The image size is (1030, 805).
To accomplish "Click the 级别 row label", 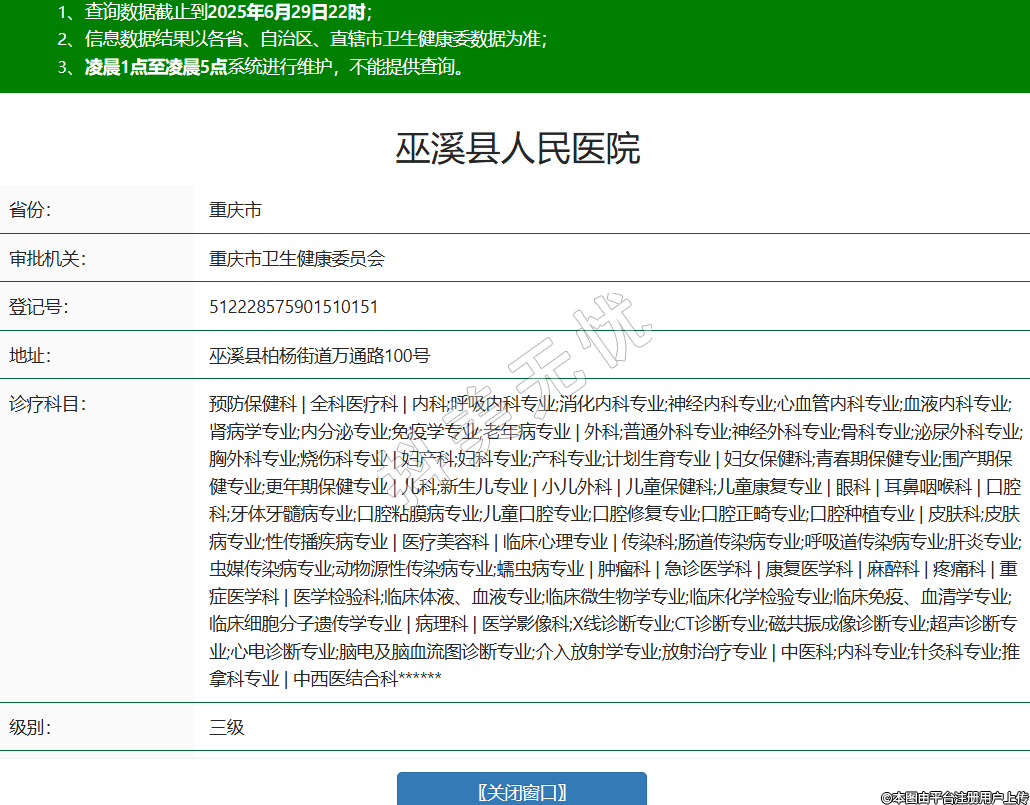I will tap(30, 727).
